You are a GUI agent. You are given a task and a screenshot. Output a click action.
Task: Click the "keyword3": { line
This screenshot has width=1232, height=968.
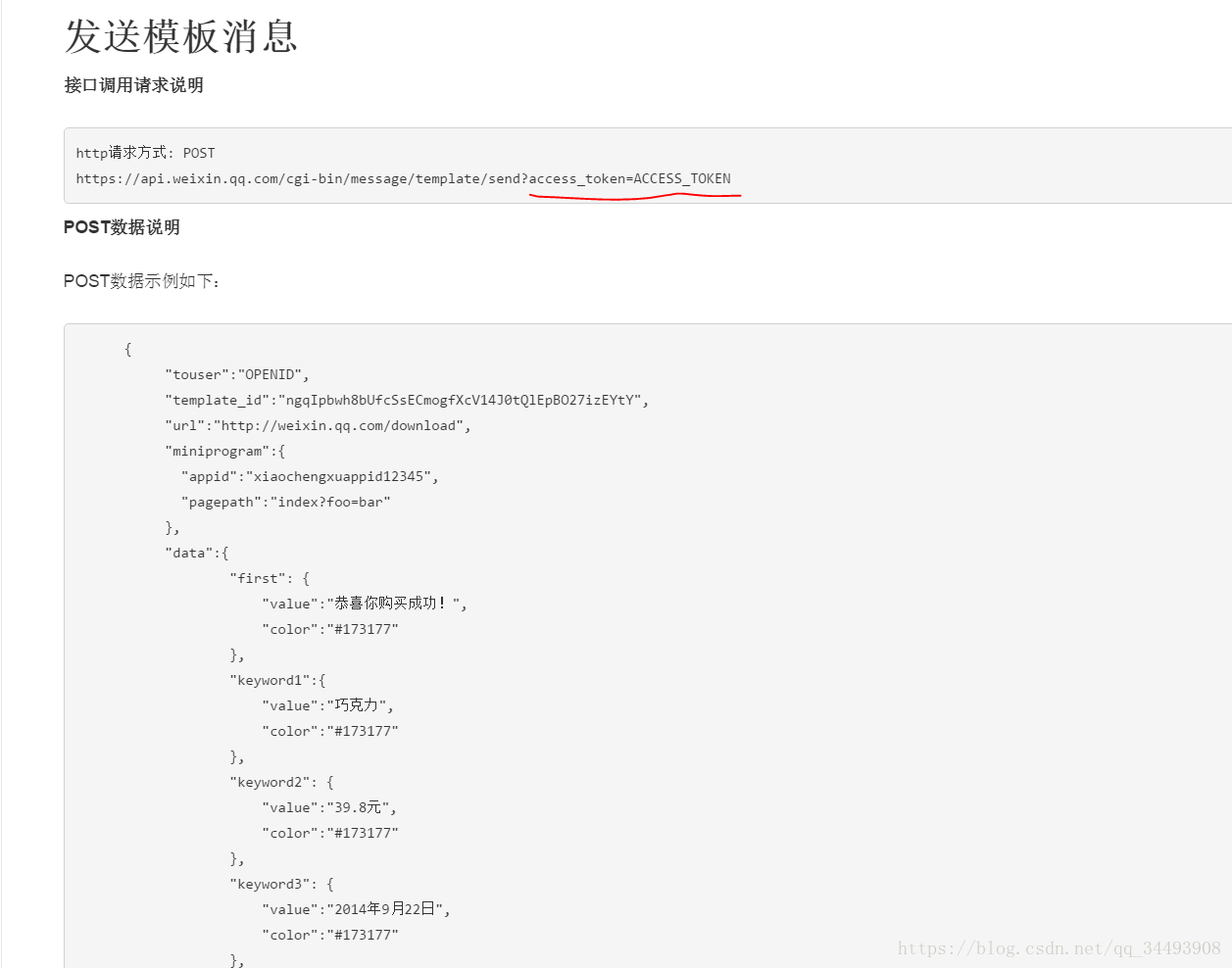coord(281,884)
